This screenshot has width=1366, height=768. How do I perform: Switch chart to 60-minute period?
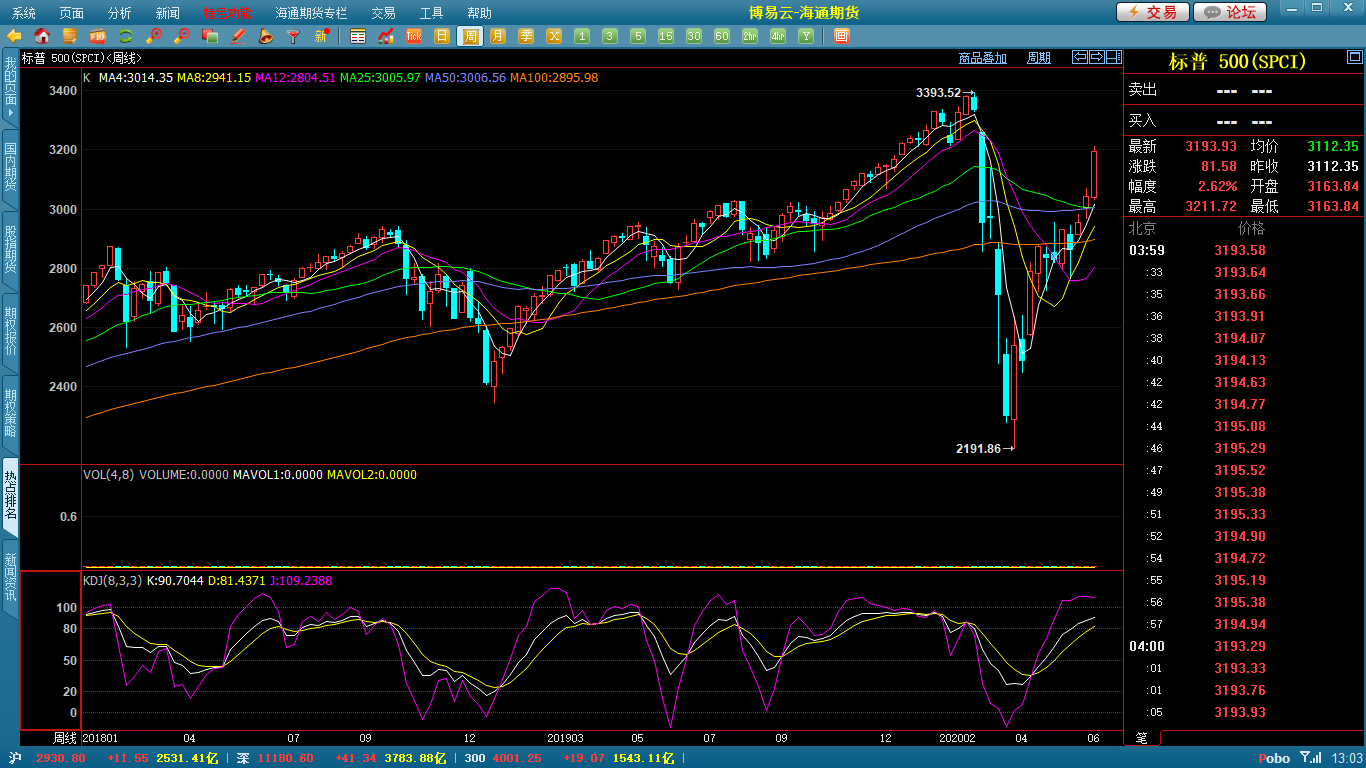[722, 36]
